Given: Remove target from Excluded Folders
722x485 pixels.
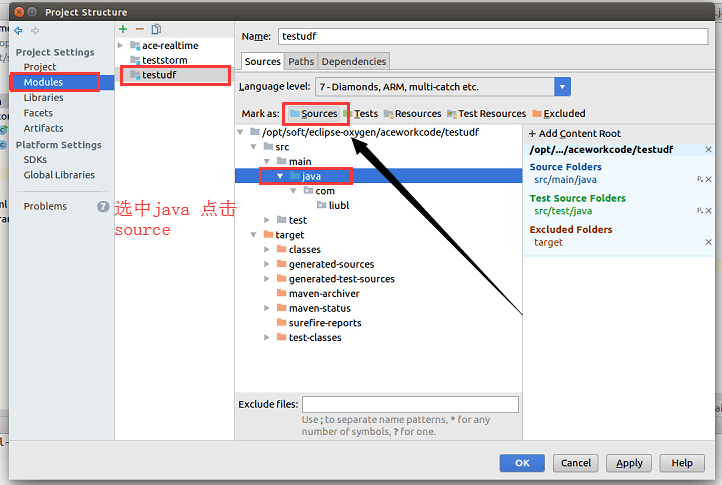Looking at the screenshot, I should pos(708,242).
